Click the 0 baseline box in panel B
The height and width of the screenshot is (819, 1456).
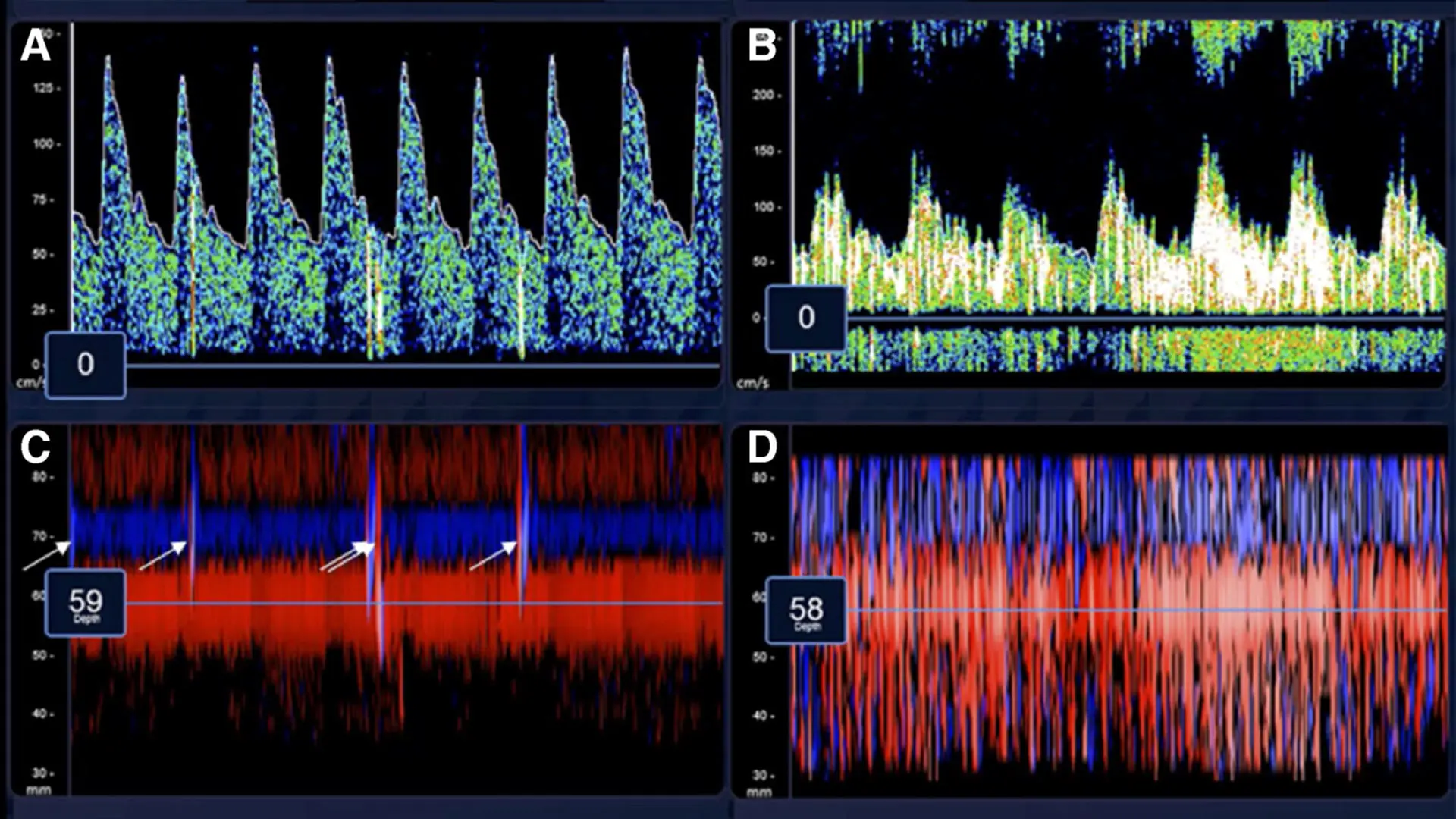[805, 318]
